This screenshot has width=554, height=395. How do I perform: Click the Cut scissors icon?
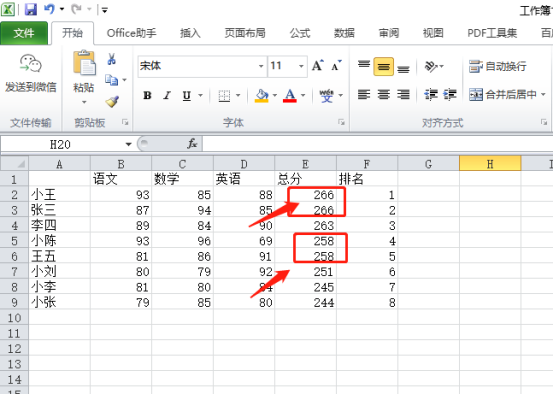(x=112, y=59)
